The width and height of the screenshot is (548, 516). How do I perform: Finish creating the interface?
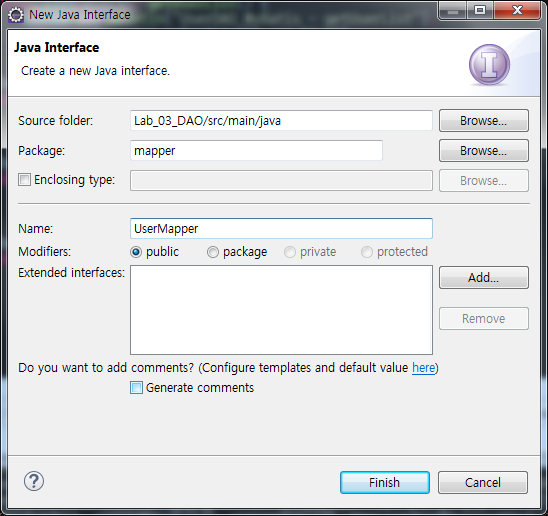coord(385,482)
